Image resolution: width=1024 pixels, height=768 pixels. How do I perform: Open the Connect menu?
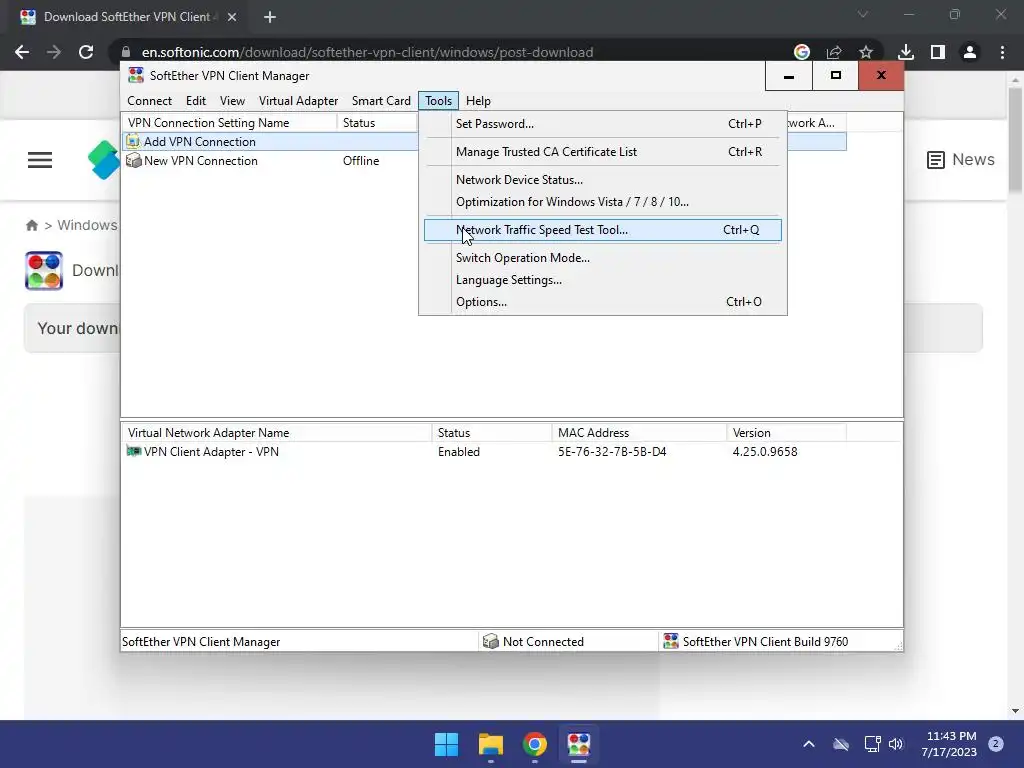pos(150,101)
